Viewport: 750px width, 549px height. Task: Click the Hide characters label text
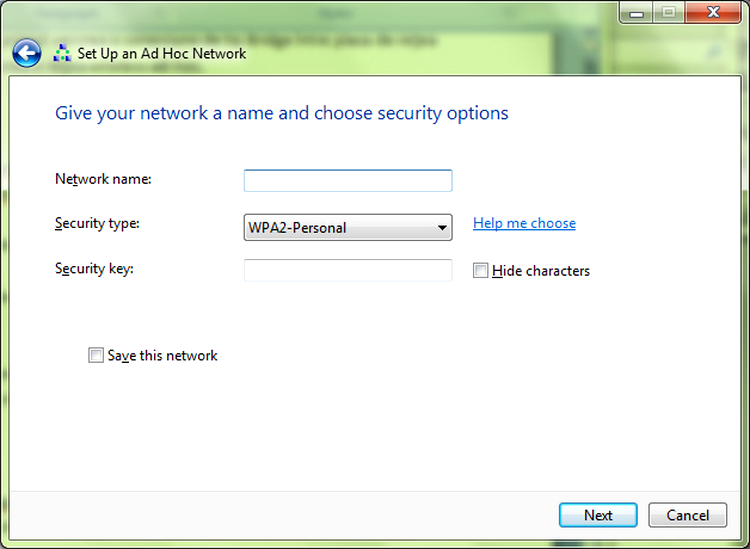pos(540,271)
